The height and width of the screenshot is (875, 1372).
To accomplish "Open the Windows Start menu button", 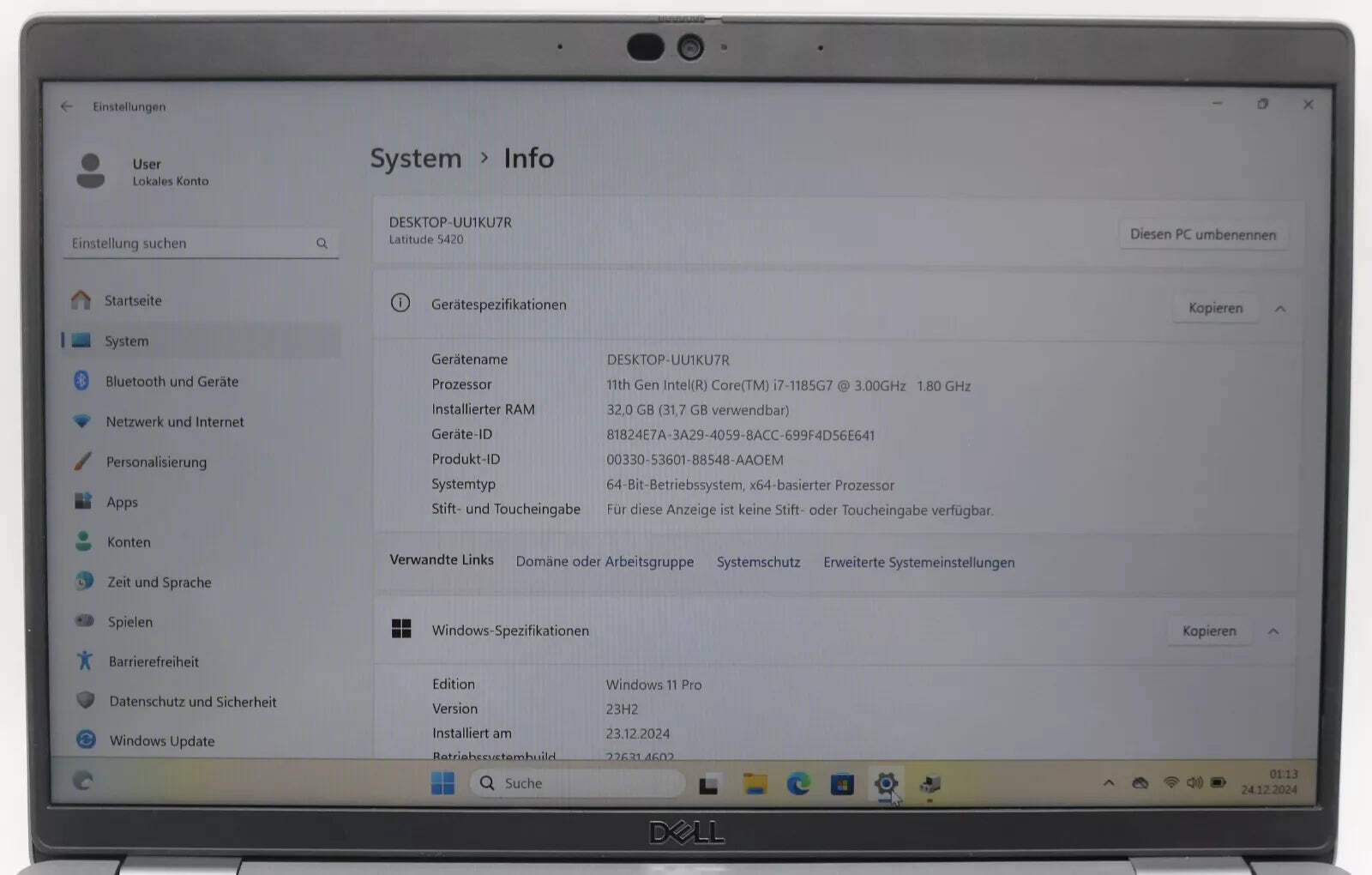I will (442, 782).
